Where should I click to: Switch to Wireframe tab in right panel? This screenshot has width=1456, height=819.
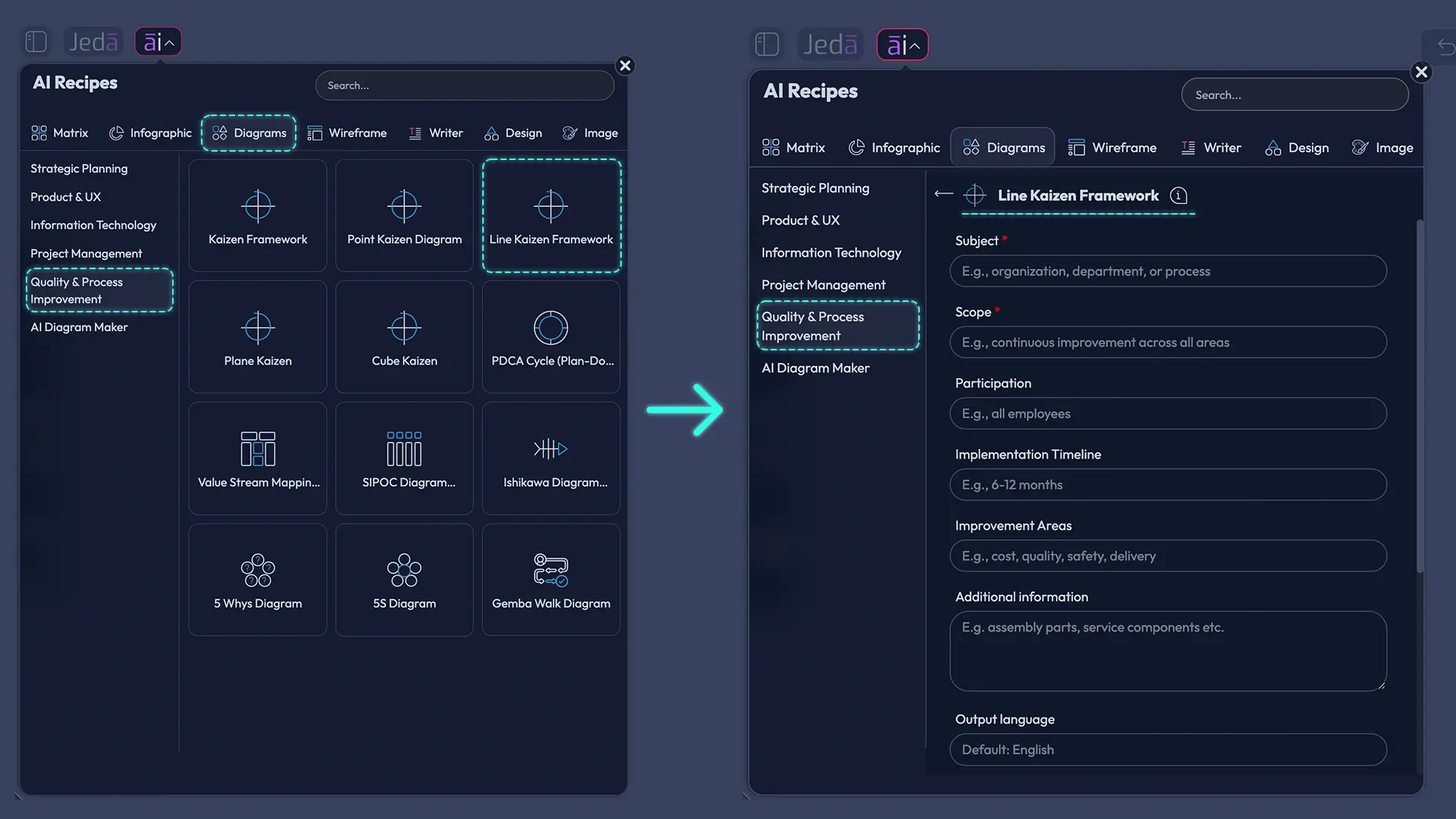(x=1112, y=147)
